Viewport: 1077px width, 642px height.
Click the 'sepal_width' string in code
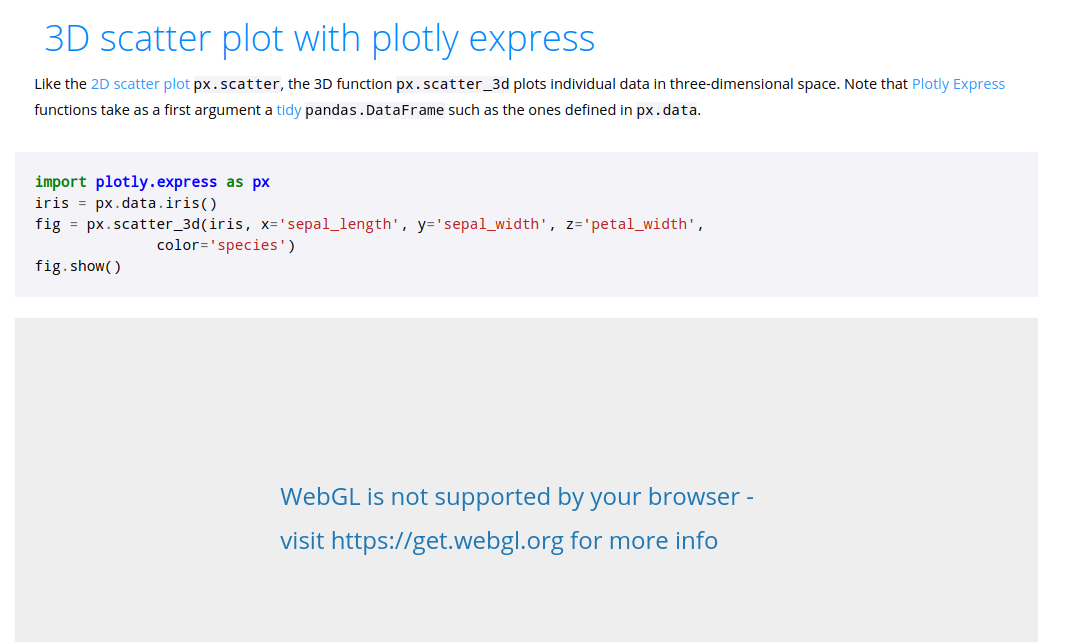click(x=491, y=225)
